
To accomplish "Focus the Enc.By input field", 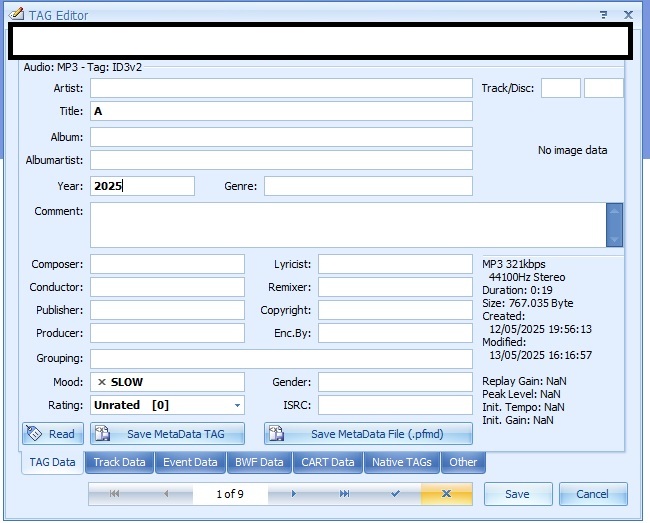I will pyautogui.click(x=395, y=333).
